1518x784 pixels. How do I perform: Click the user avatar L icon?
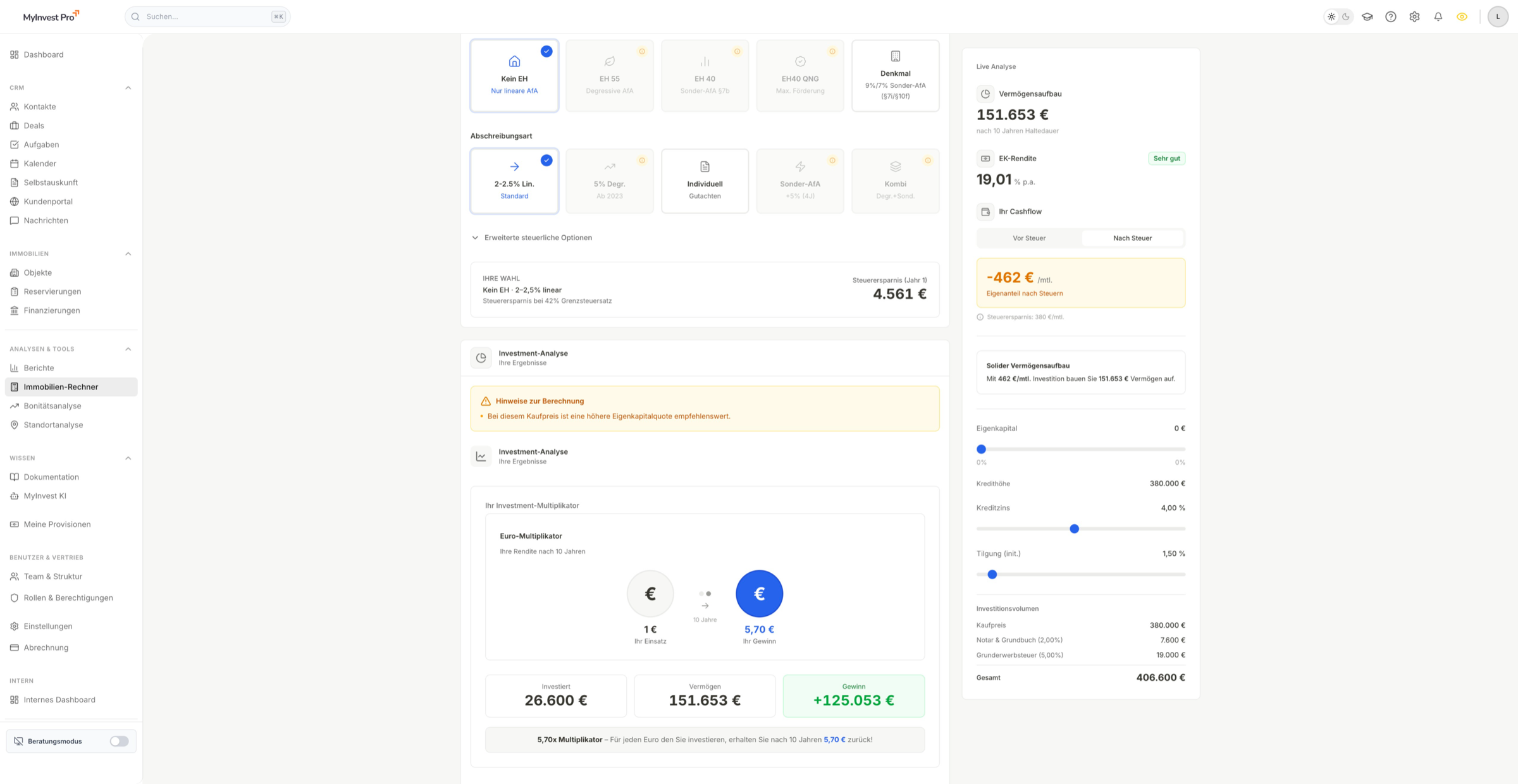pyautogui.click(x=1497, y=17)
